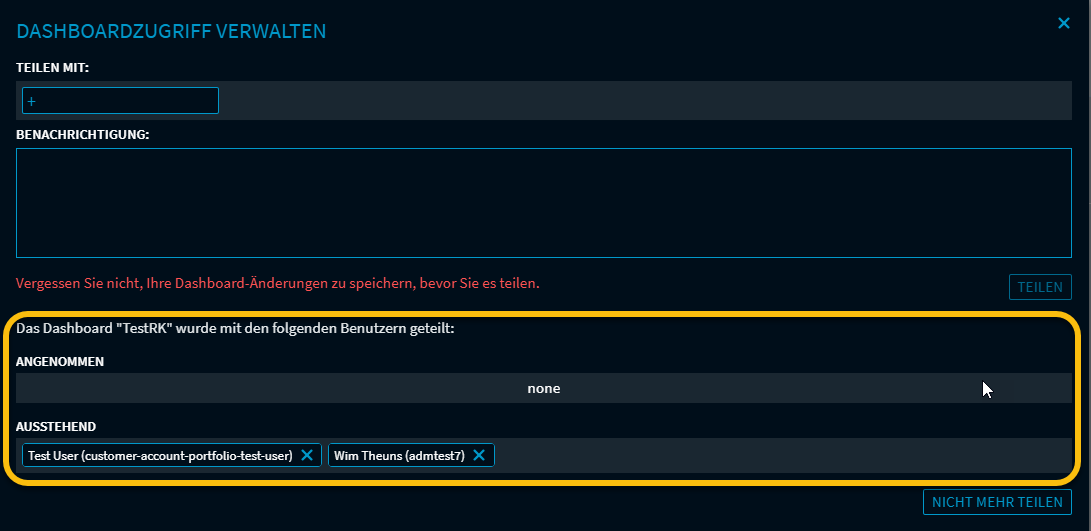Viewport: 1091px width, 531px height.
Task: Click the red save reminder warning text
Action: point(278,283)
